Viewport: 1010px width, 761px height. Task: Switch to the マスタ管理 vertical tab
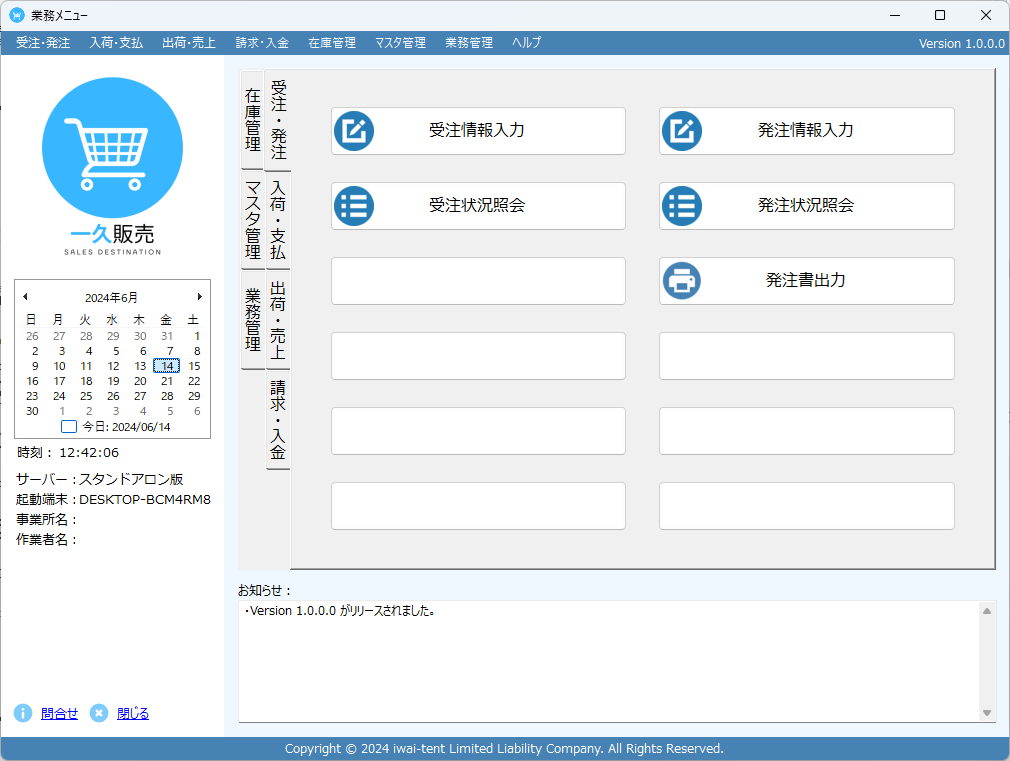point(252,220)
